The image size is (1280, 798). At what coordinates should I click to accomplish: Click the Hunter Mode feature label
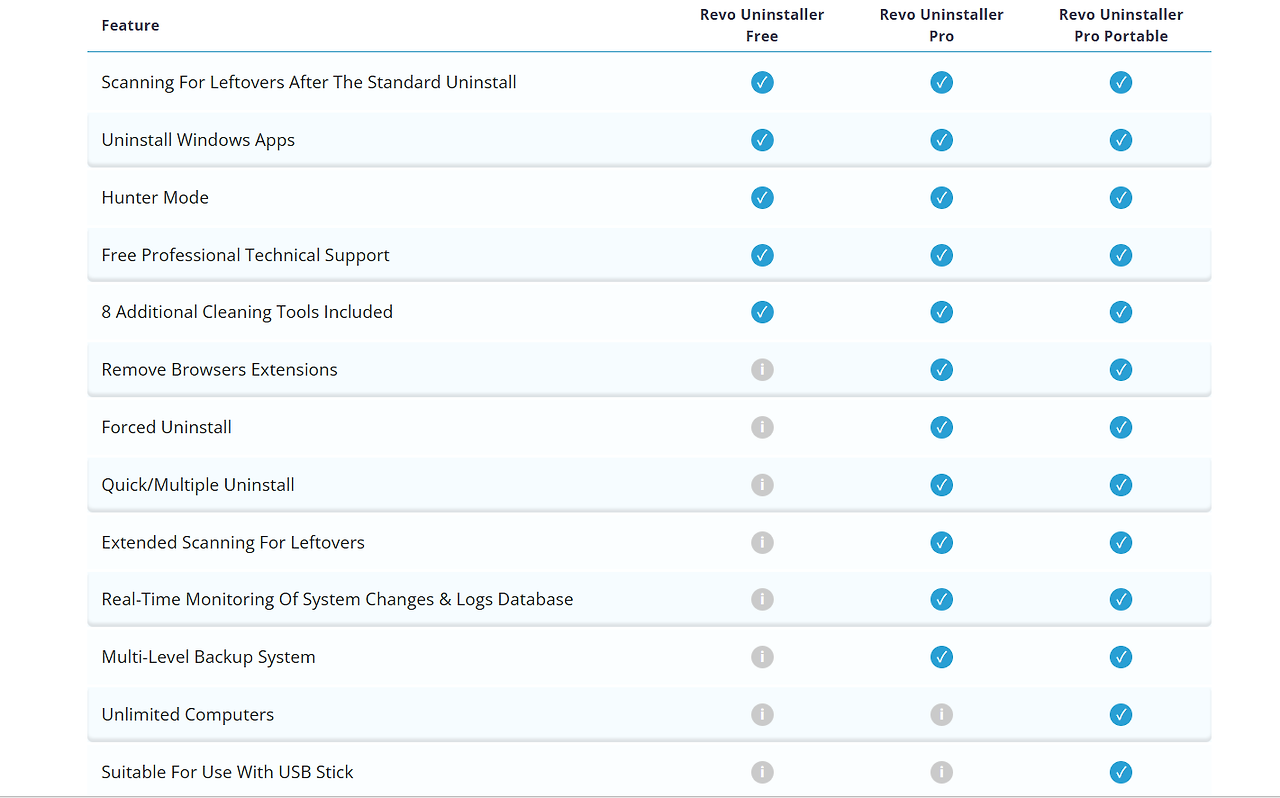tap(155, 197)
